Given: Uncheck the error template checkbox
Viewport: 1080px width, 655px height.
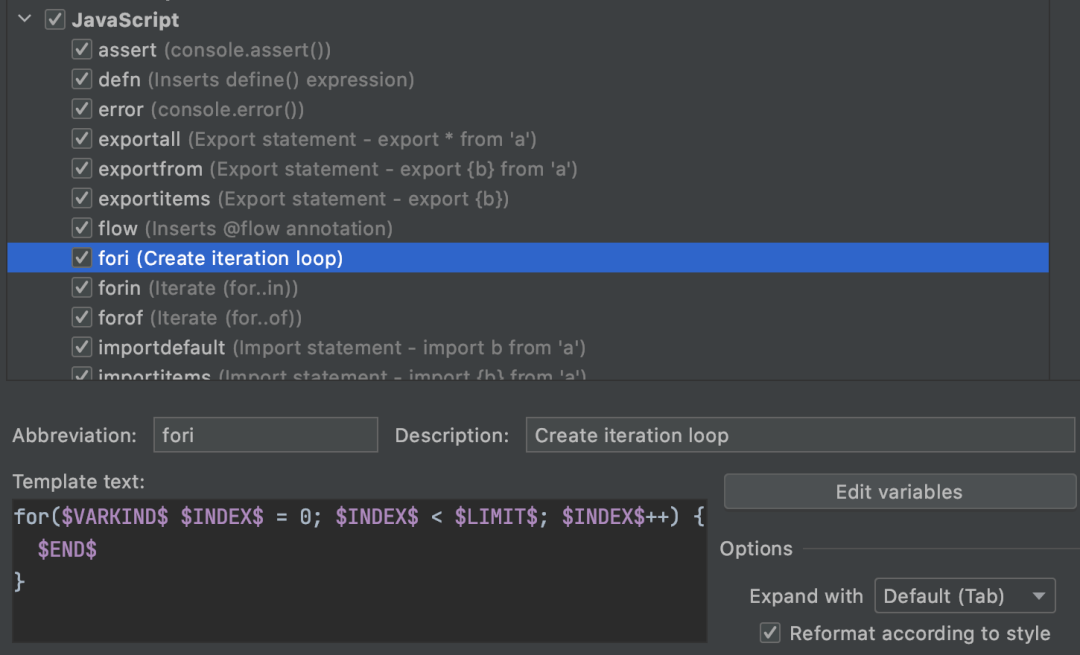Looking at the screenshot, I should tap(82, 110).
